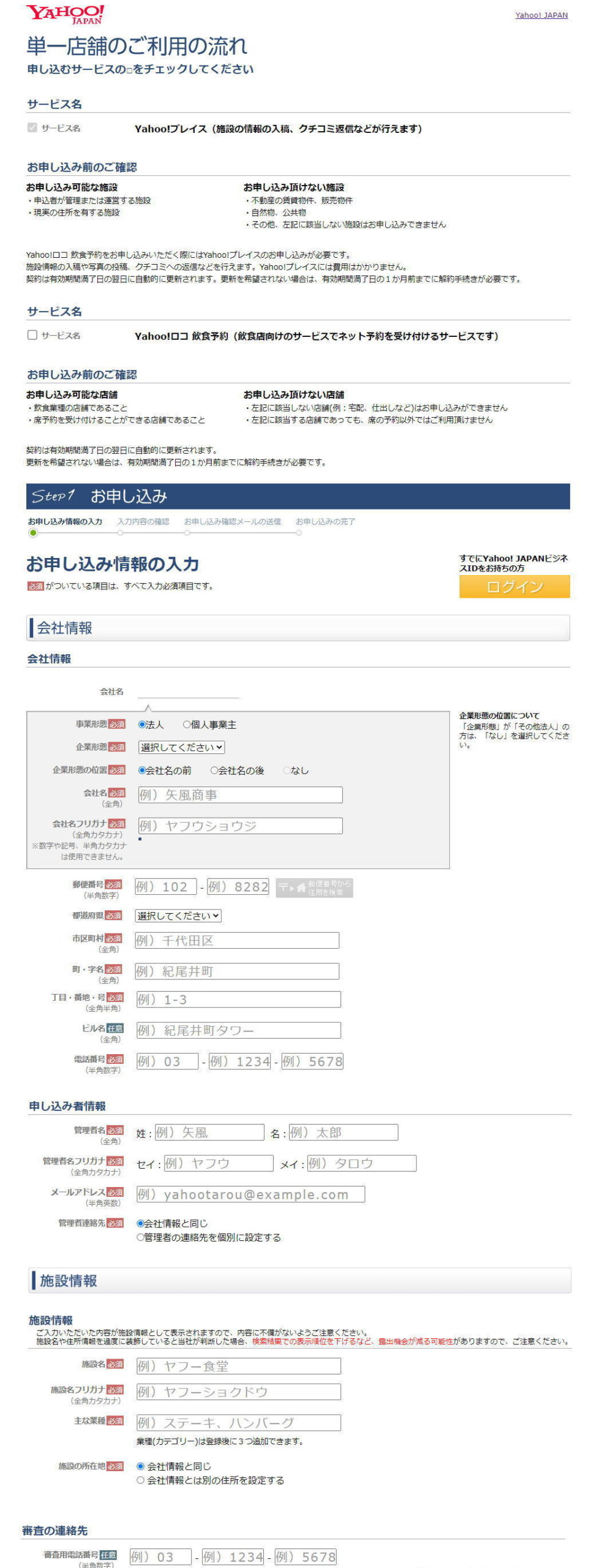Click the first postal code field
The width and height of the screenshot is (589, 1568).
(166, 886)
